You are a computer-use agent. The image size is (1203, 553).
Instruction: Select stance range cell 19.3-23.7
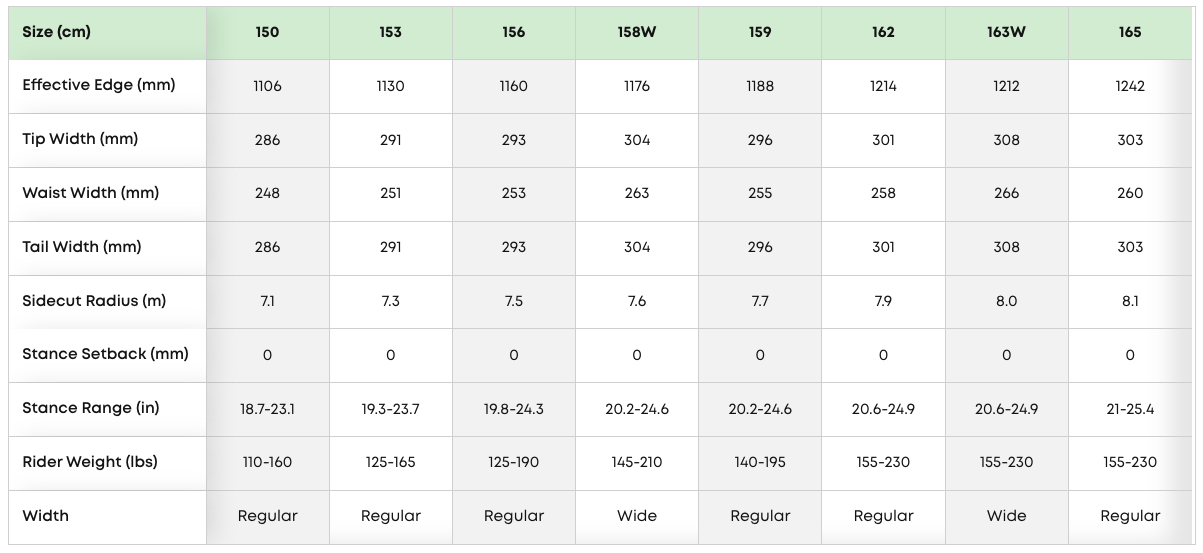(390, 408)
